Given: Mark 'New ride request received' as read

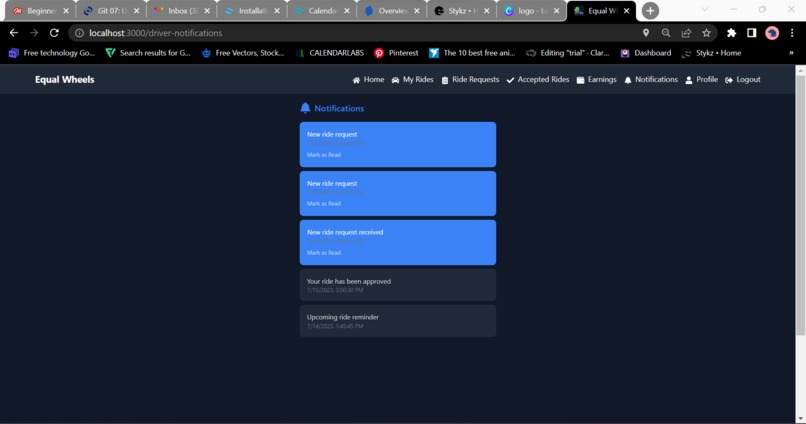Looking at the screenshot, I should coord(324,253).
